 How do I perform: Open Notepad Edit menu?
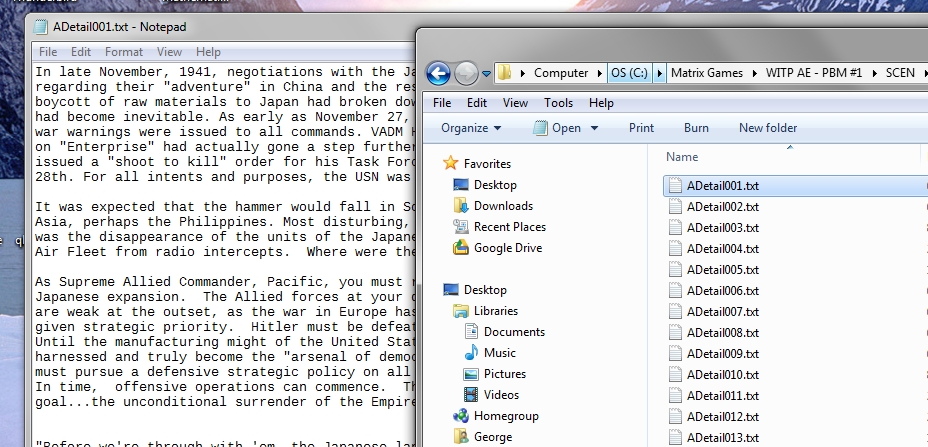click(x=80, y=52)
